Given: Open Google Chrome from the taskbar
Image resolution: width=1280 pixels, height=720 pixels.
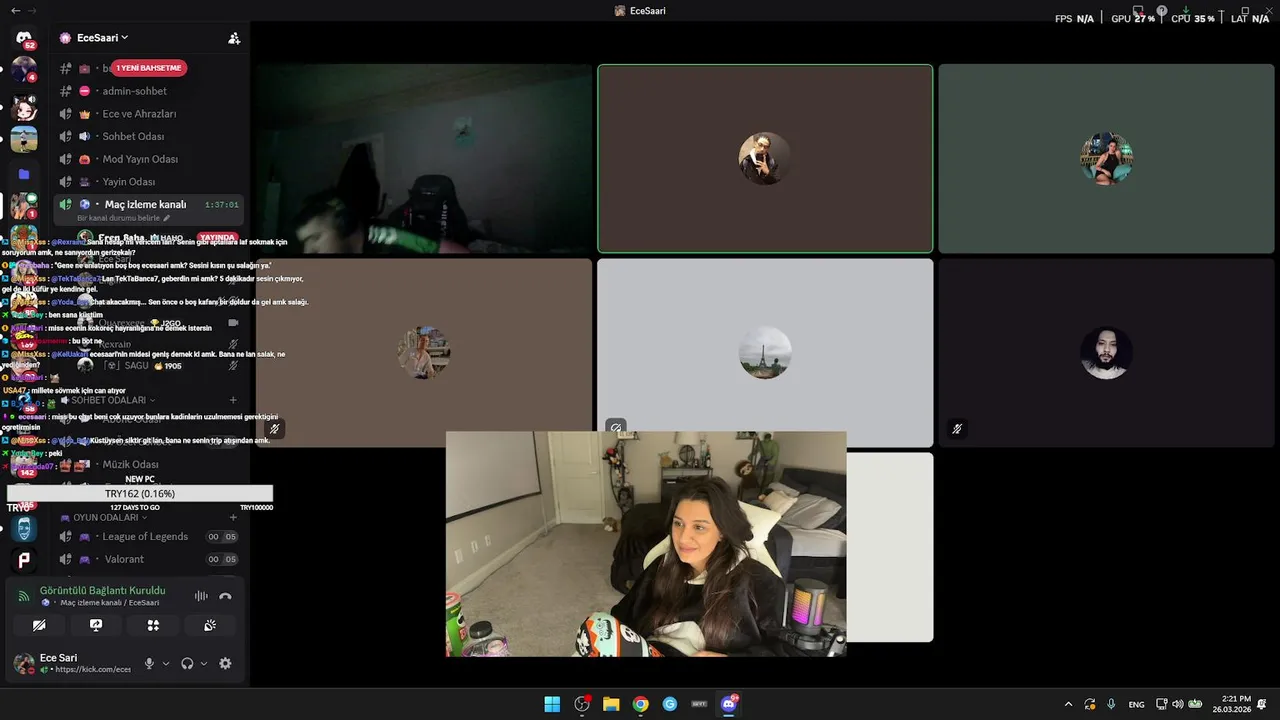Looking at the screenshot, I should pos(640,704).
